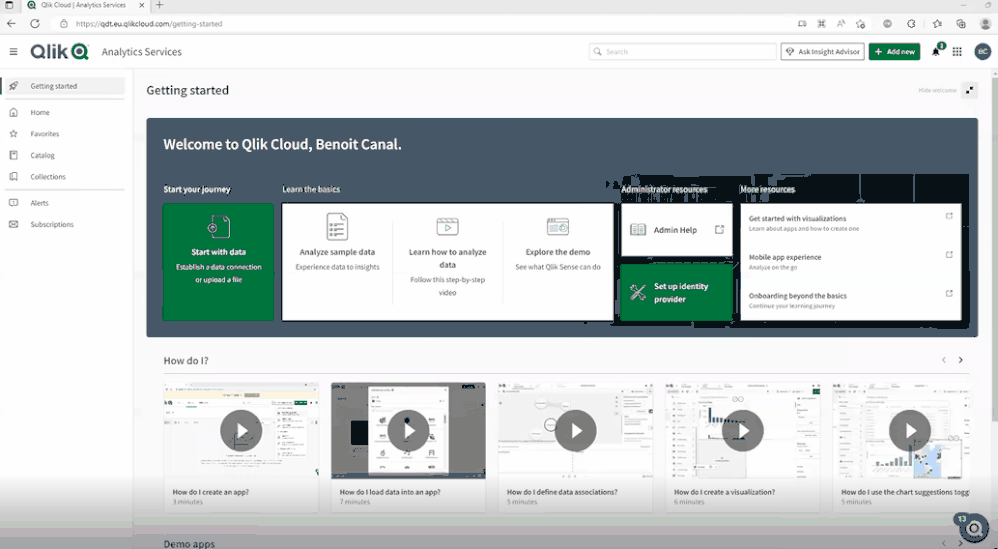Click the Analyze sample data title

pos(337,252)
